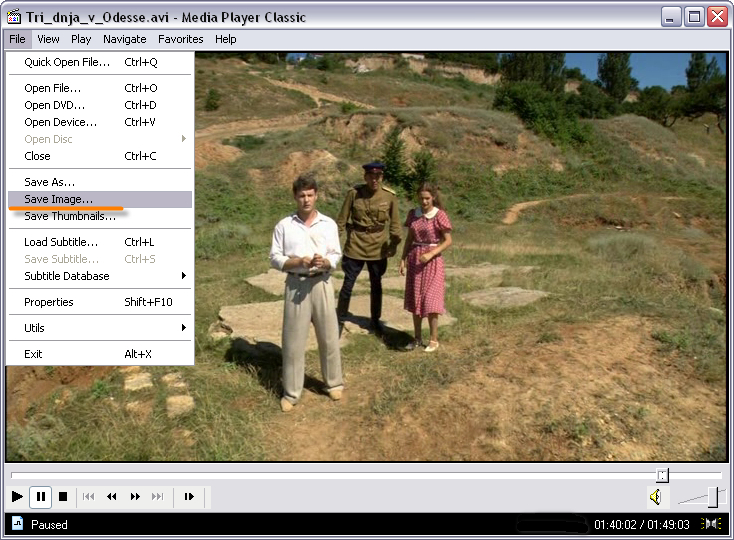Step forward one frame
Screen dimensions: 734x540
pos(189,496)
